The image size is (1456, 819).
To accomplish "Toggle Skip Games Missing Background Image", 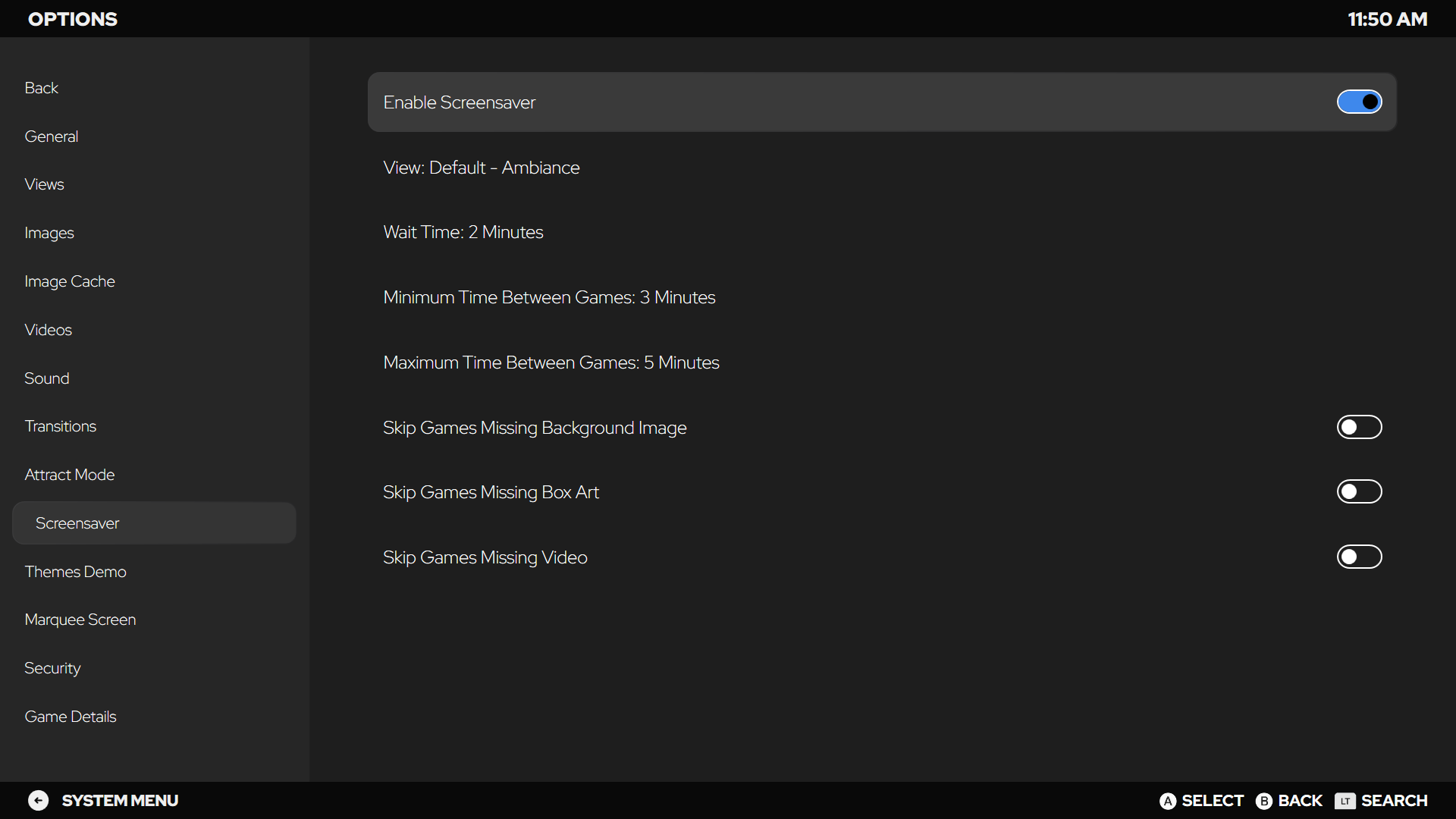I will point(1359,427).
